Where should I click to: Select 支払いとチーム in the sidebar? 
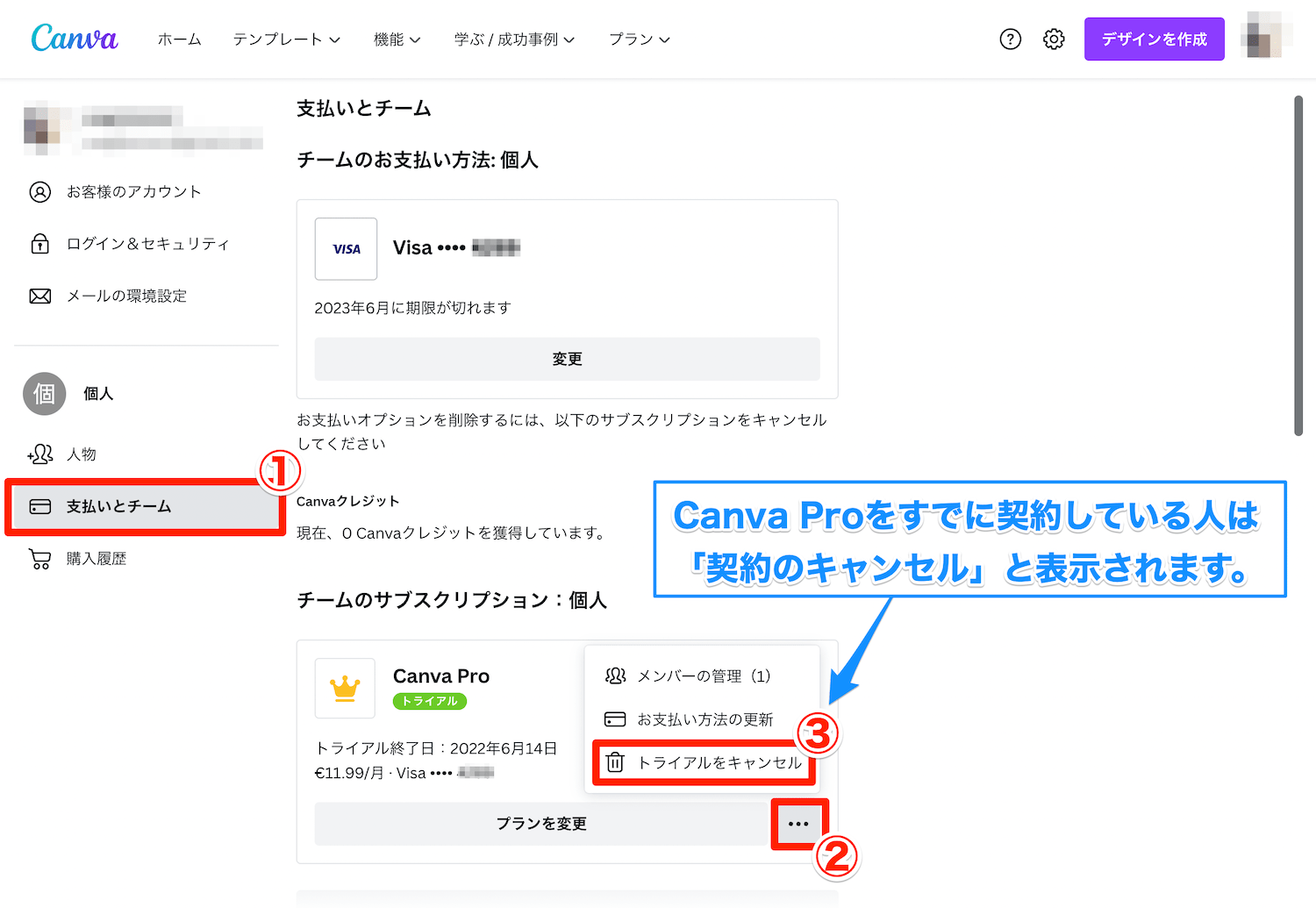(x=145, y=507)
